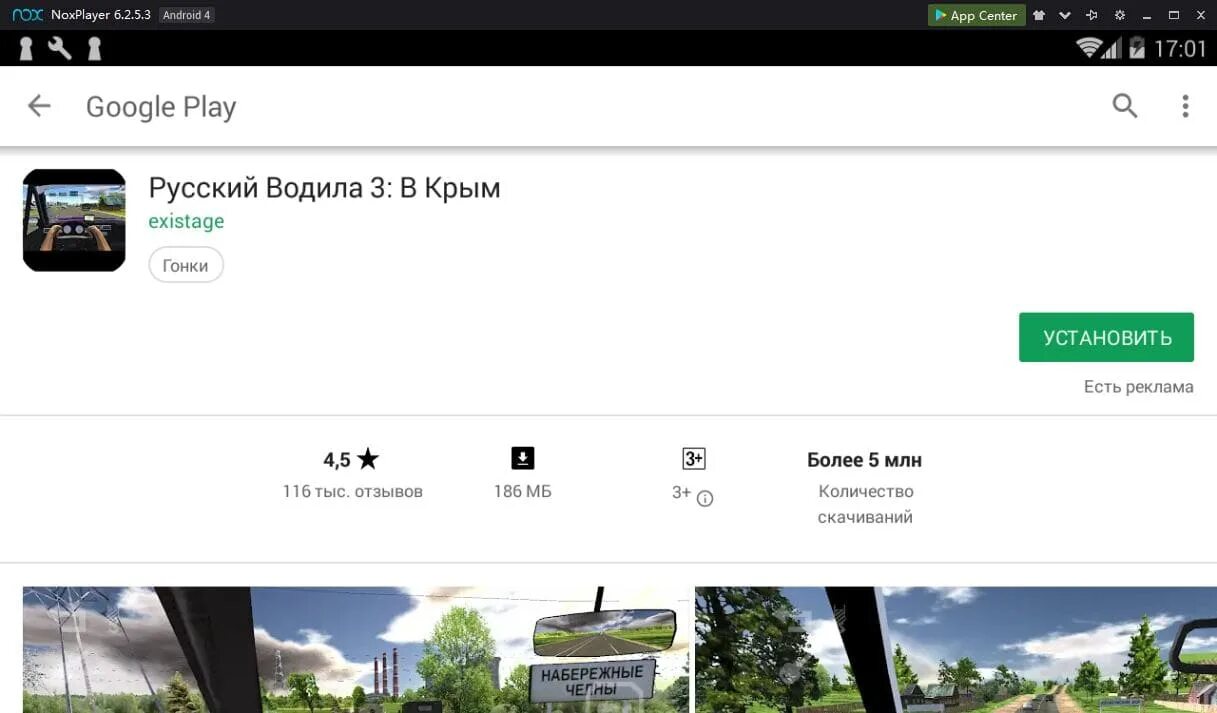Expand the Nox title bar dropdown arrow
The image size is (1217, 713).
pyautogui.click(x=1065, y=15)
